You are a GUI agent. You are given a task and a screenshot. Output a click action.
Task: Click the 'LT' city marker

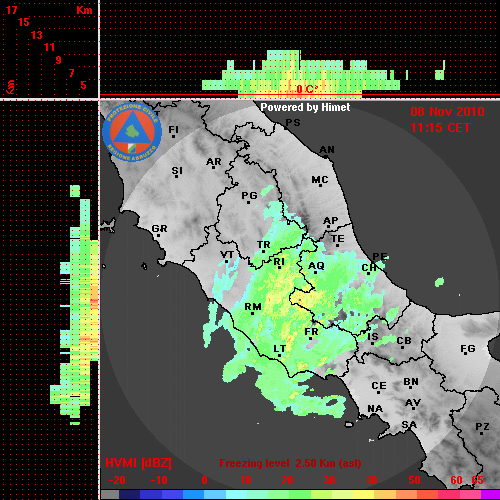click(x=279, y=350)
